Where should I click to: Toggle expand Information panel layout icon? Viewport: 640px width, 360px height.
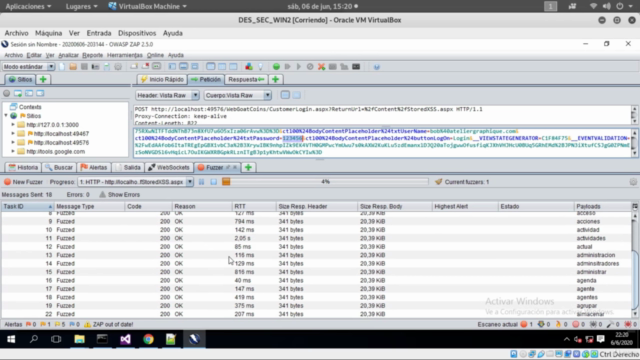pos(184,67)
